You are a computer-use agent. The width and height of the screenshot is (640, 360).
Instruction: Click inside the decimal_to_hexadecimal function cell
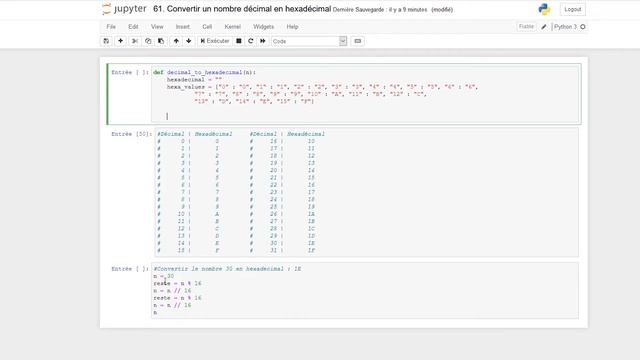tap(365, 94)
